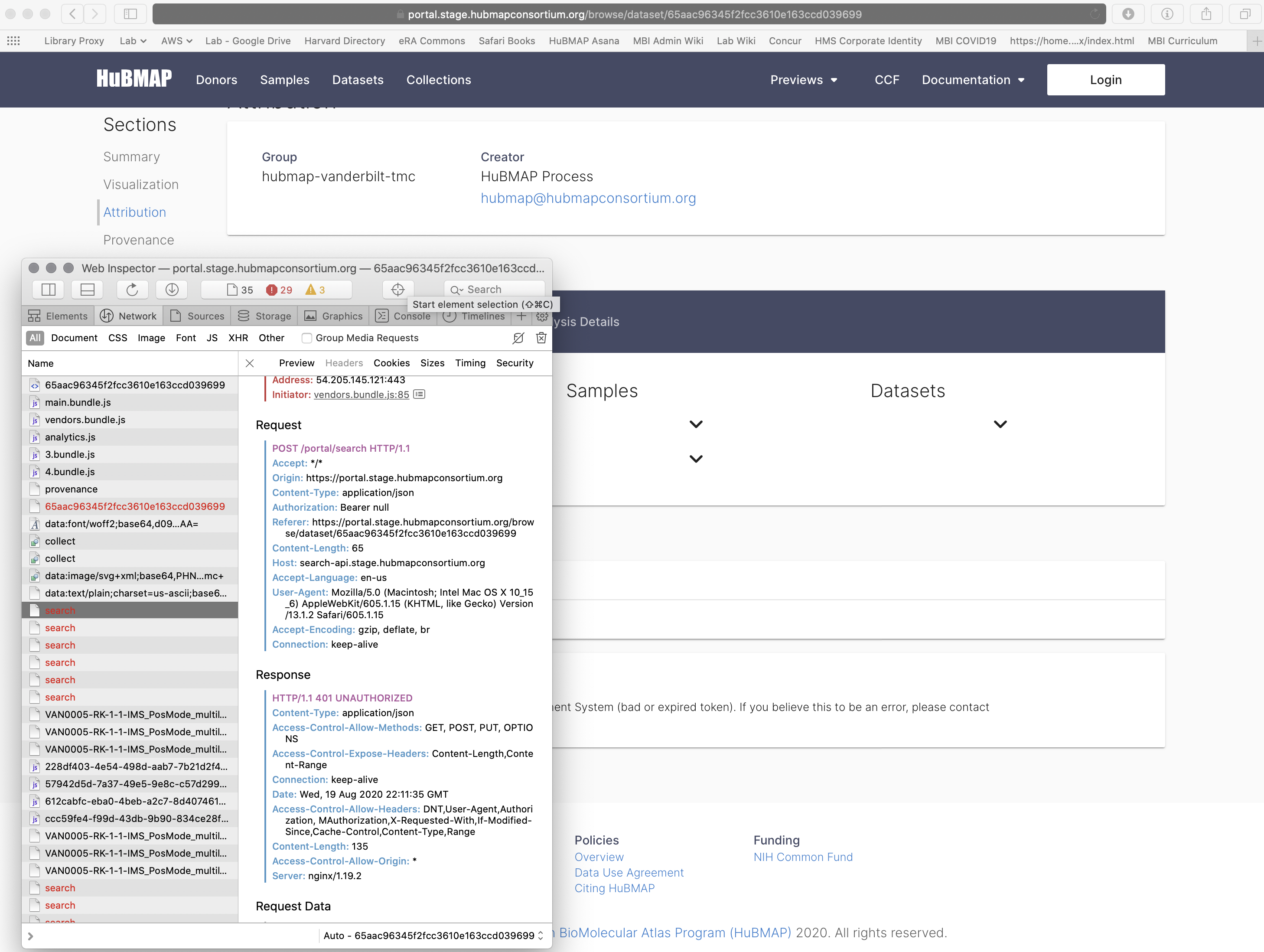
Task: Click the download icon in the inspector toolbar
Action: point(171,290)
